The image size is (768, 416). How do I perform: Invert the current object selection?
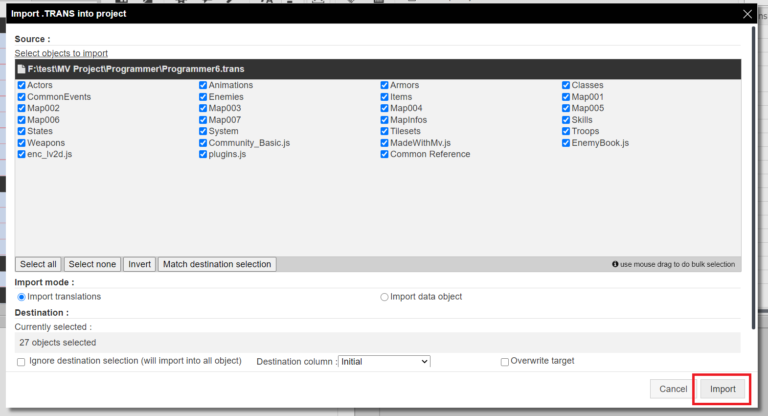pos(139,264)
